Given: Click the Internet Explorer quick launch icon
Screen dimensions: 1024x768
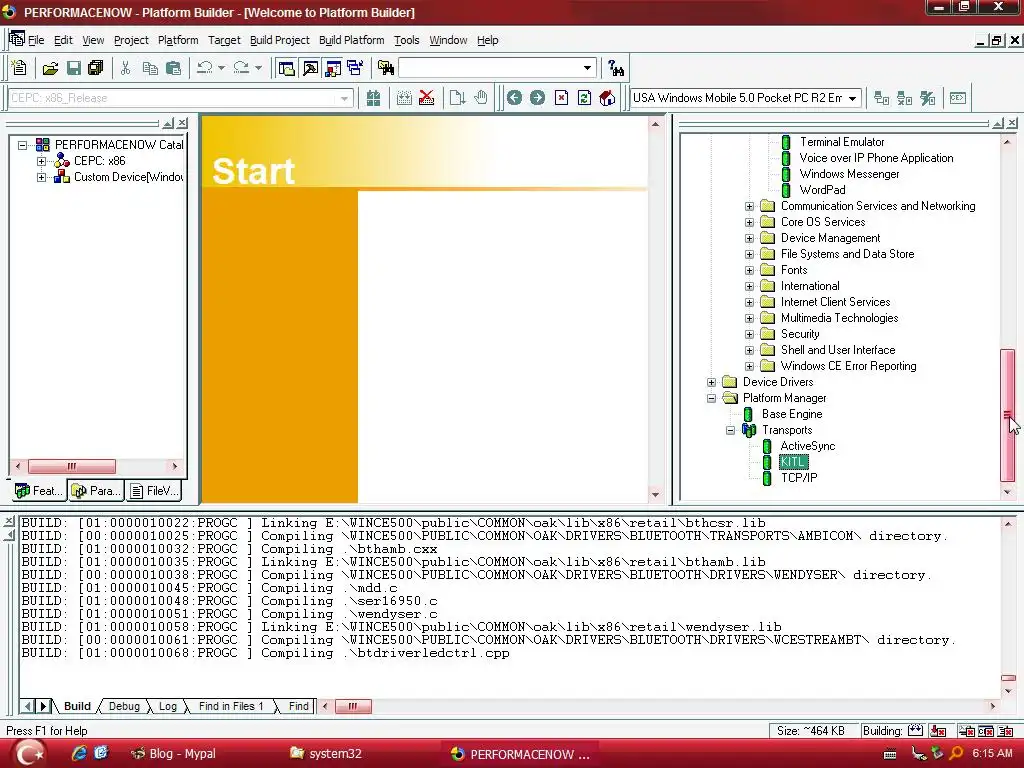Looking at the screenshot, I should click(79, 753).
